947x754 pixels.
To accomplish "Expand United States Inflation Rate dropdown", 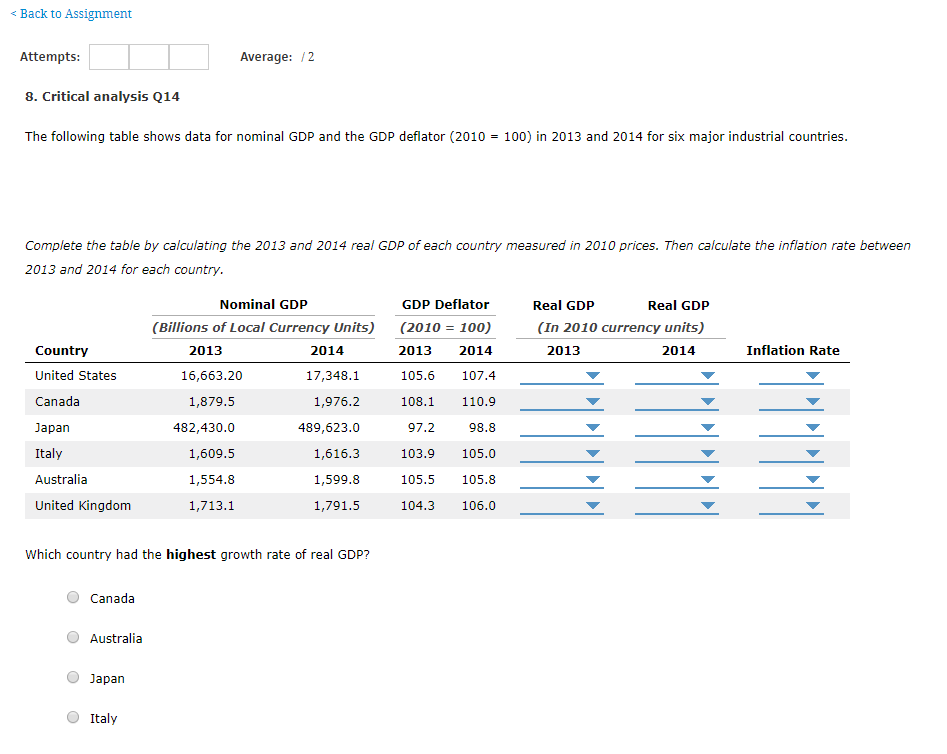I will point(792,376).
